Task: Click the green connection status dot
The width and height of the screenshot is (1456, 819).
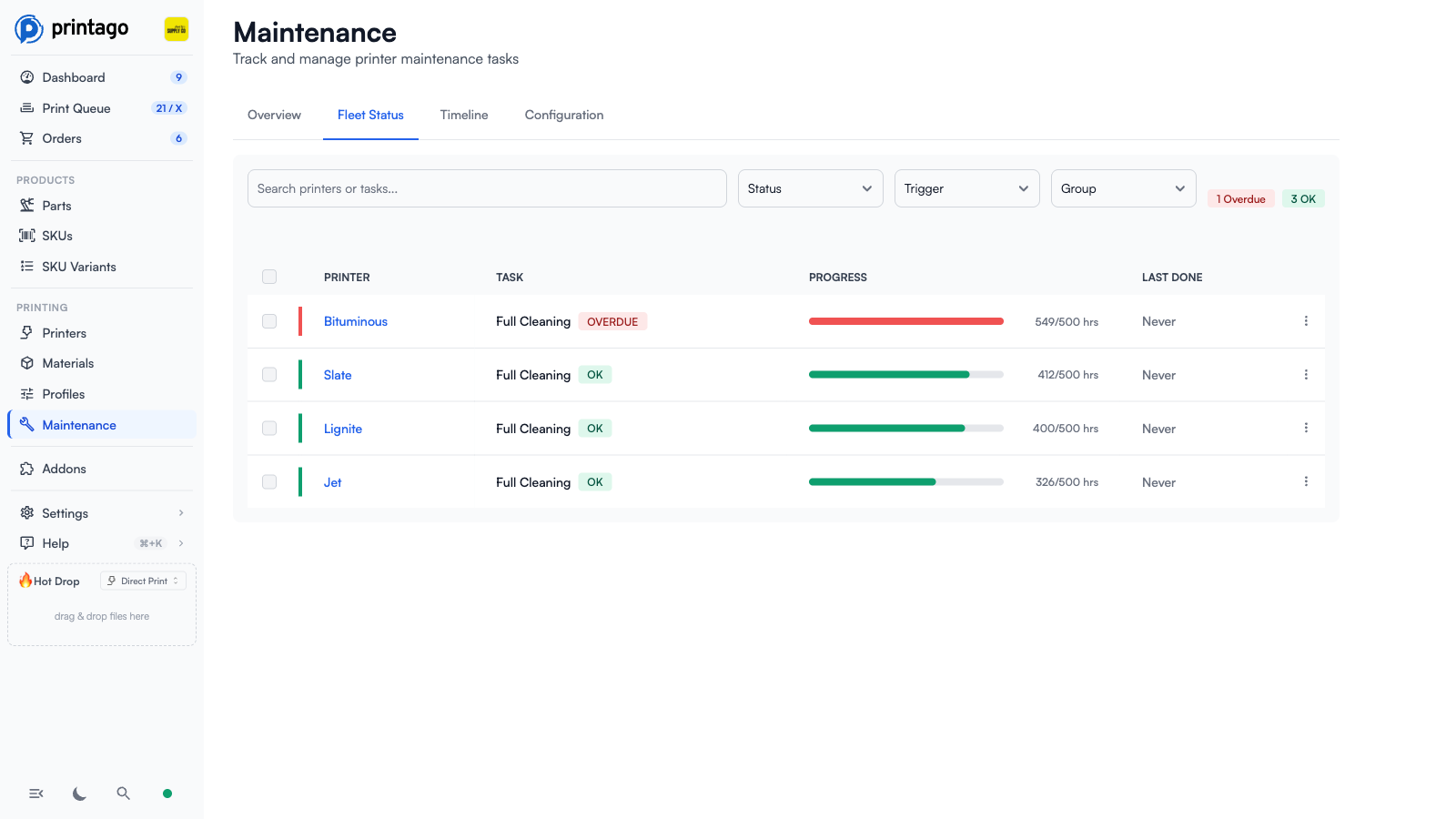Action: point(167,794)
